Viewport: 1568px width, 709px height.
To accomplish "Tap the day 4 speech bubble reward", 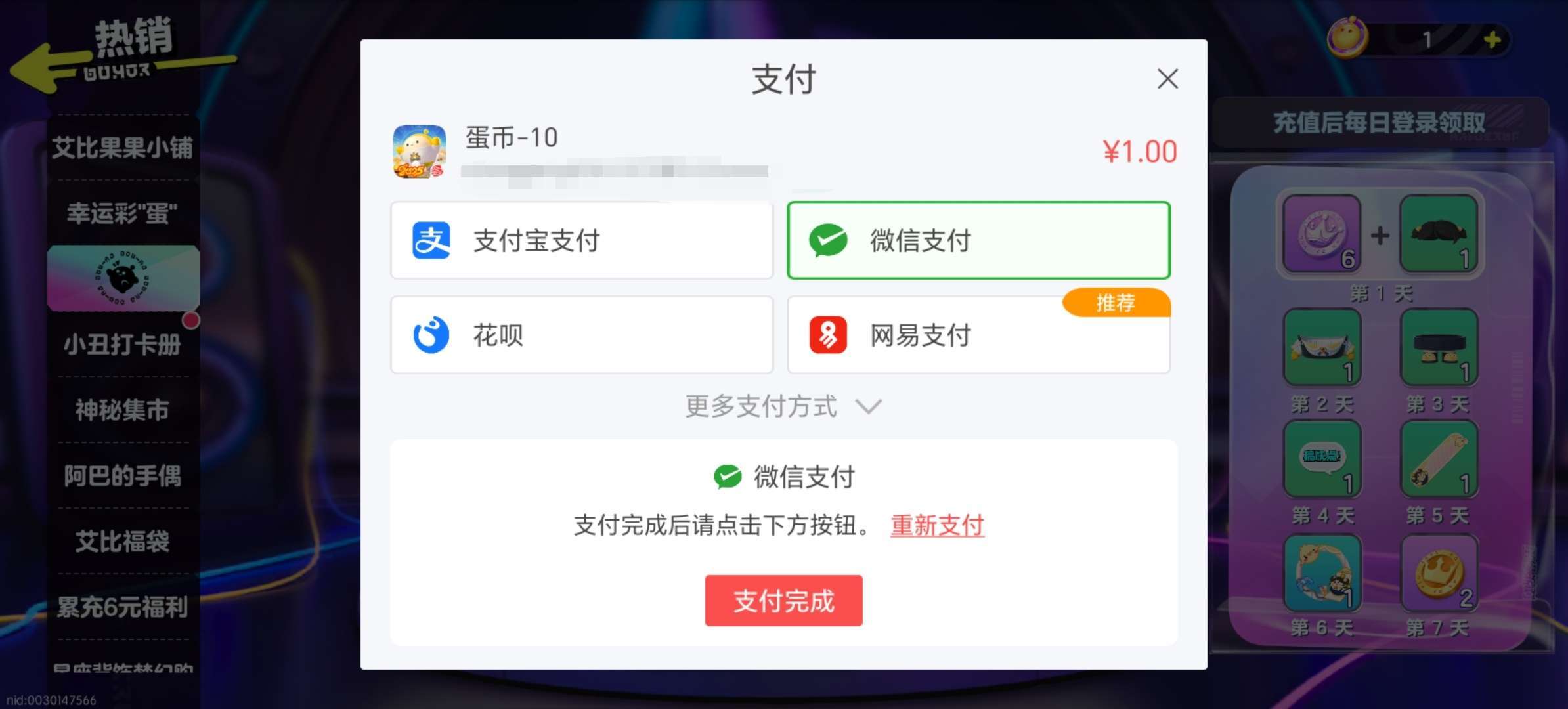I will (x=1321, y=460).
